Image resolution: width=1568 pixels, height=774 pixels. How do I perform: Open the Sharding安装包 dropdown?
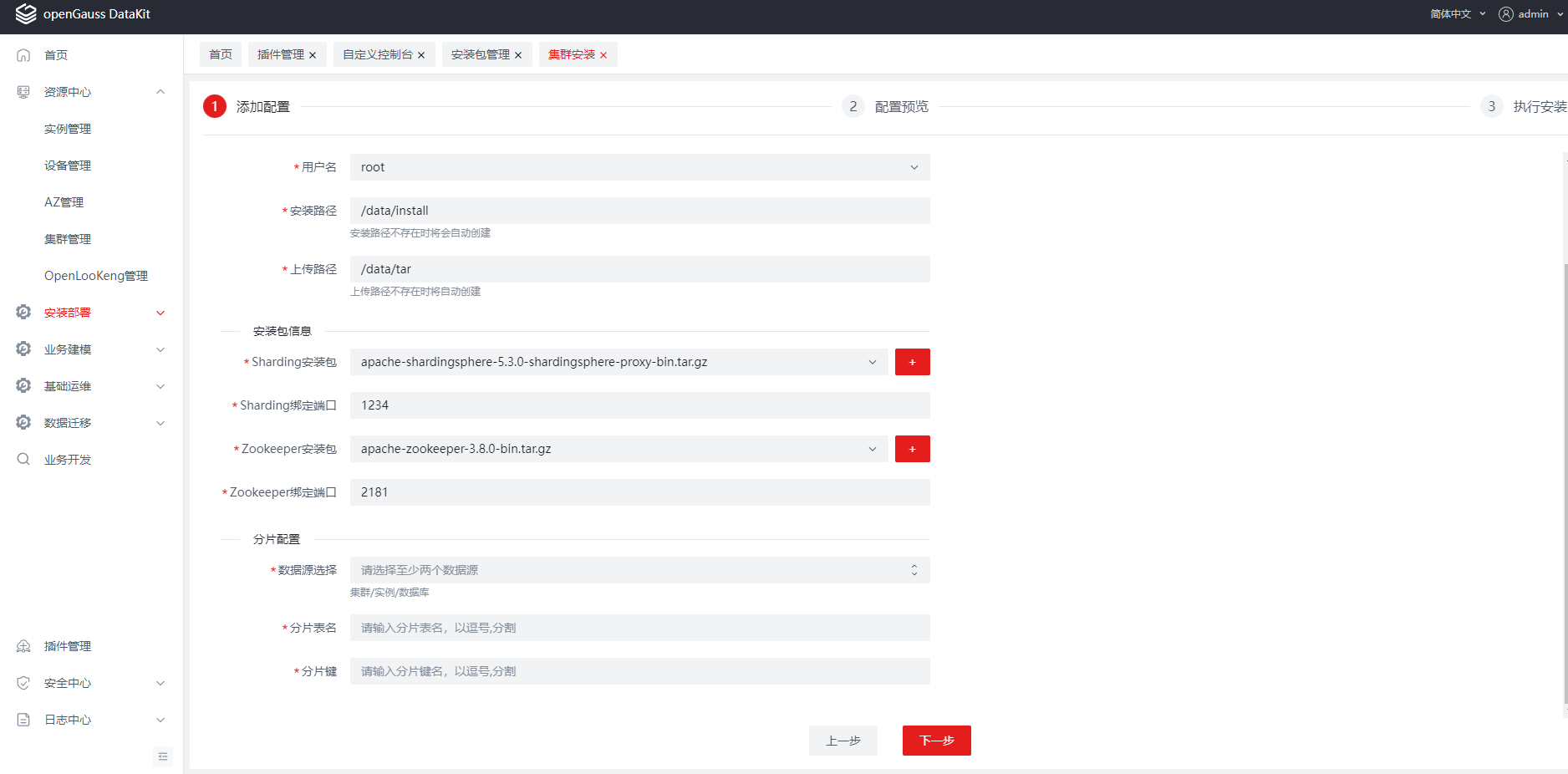coord(619,362)
